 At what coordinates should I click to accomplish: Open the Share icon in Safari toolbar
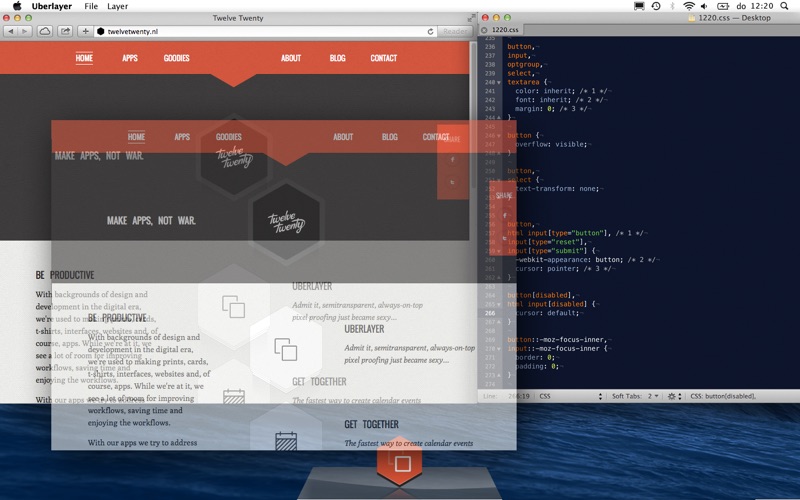pyautogui.click(x=65, y=31)
